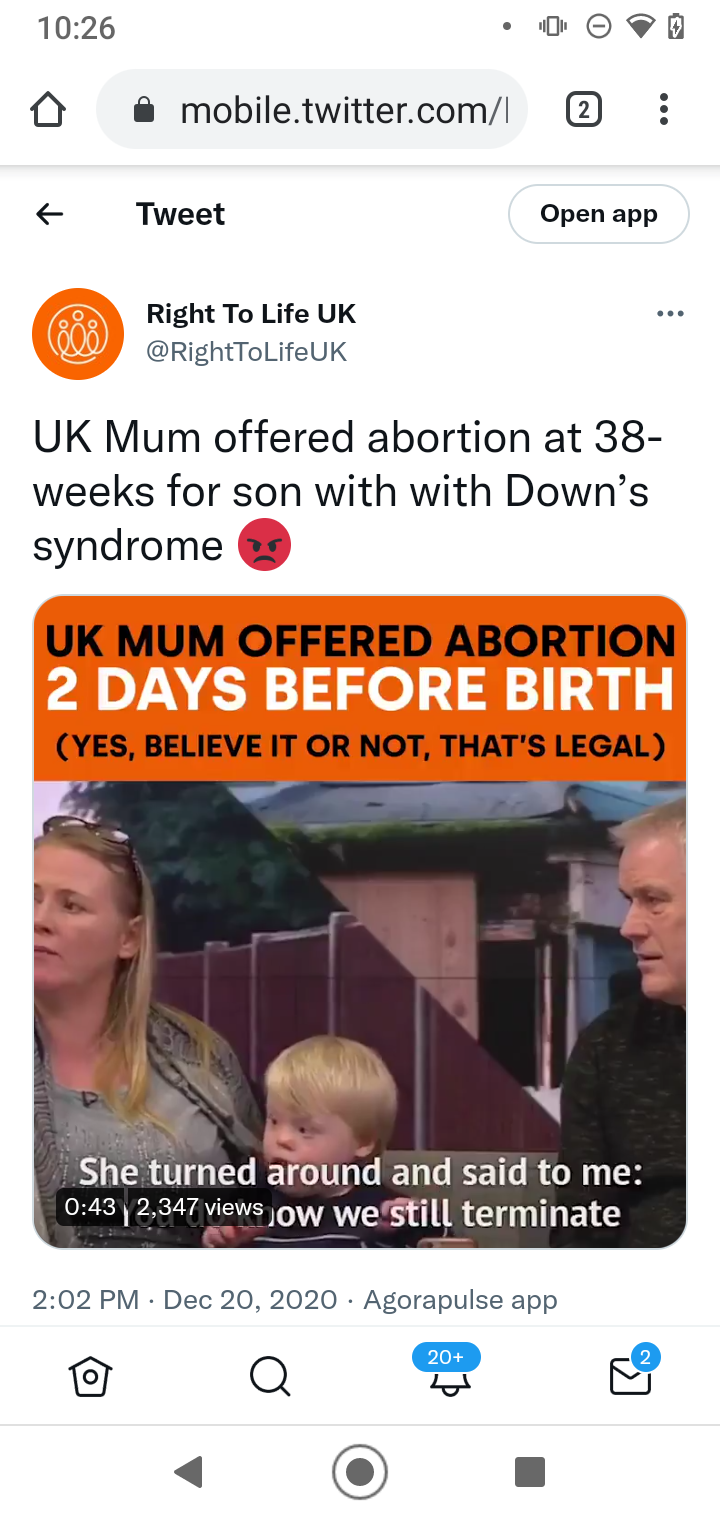
Task: Open the Twitter Search tab
Action: click(x=270, y=1377)
